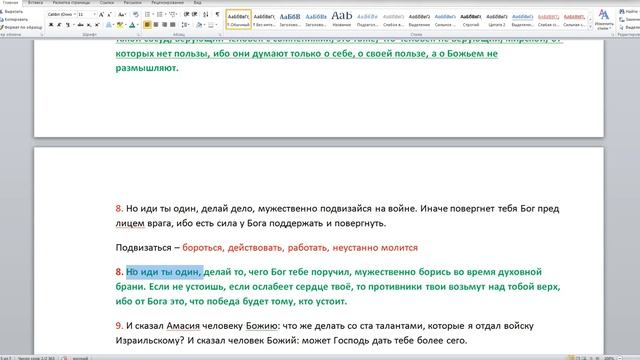Viewport: 640px width, 360px height.
Task: Justify the paragraph text
Action: coord(173,25)
